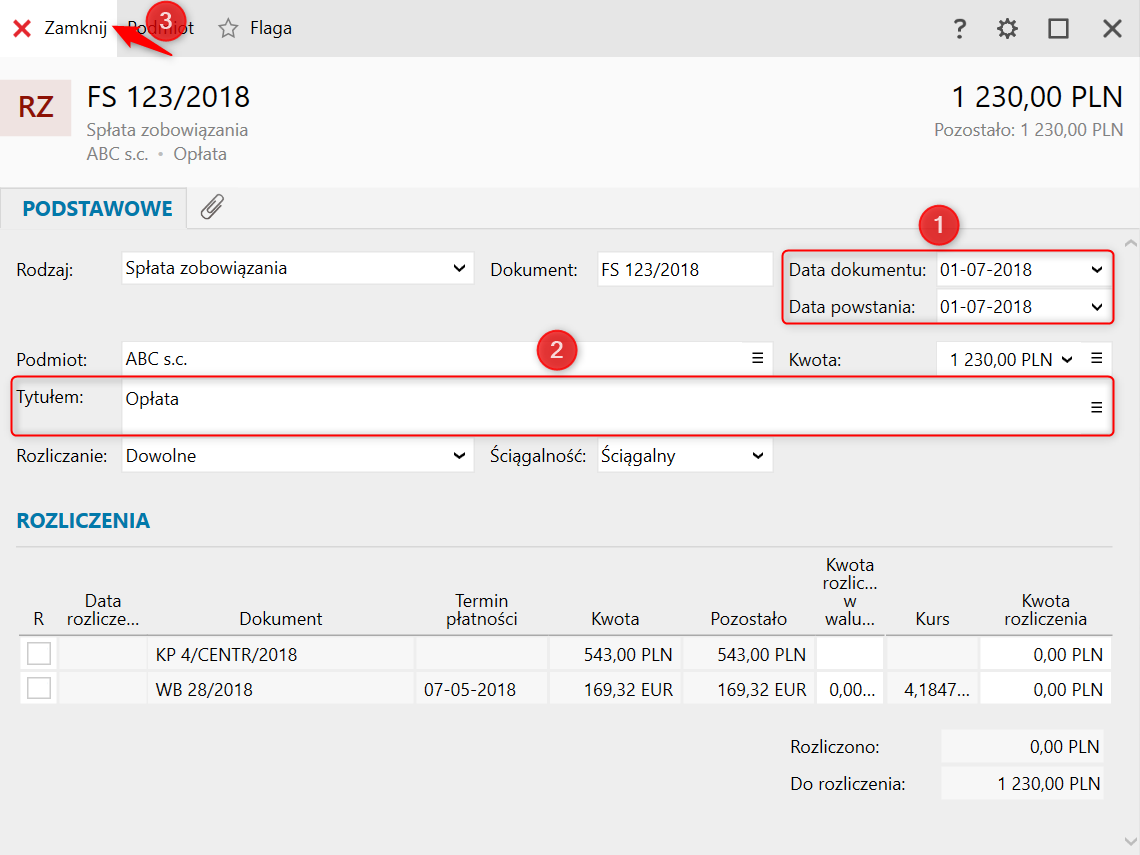Click the hamburger icon in Podmiot field
The image size is (1140, 855).
coord(757,358)
